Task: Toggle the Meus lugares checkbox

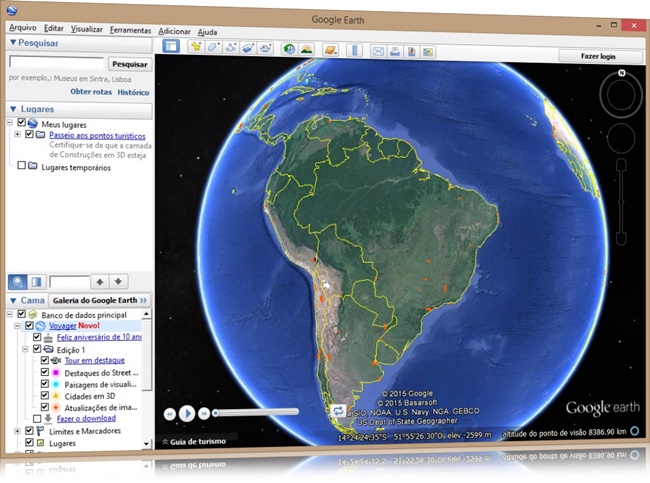Action: pos(22,123)
